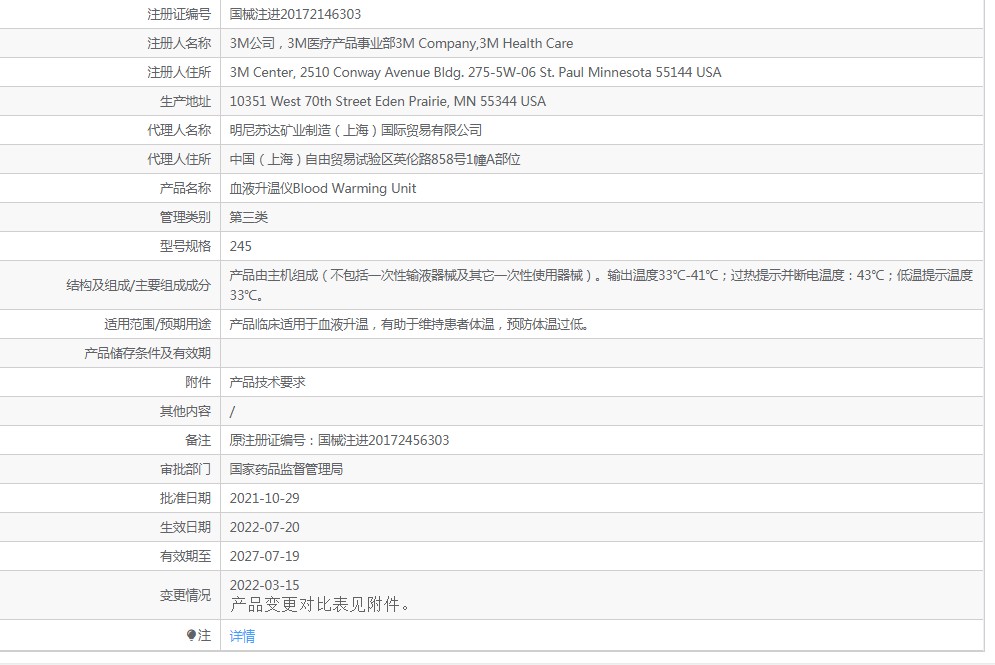The width and height of the screenshot is (995, 665).
Task: Click management class value 第三类
Action: pos(248,217)
